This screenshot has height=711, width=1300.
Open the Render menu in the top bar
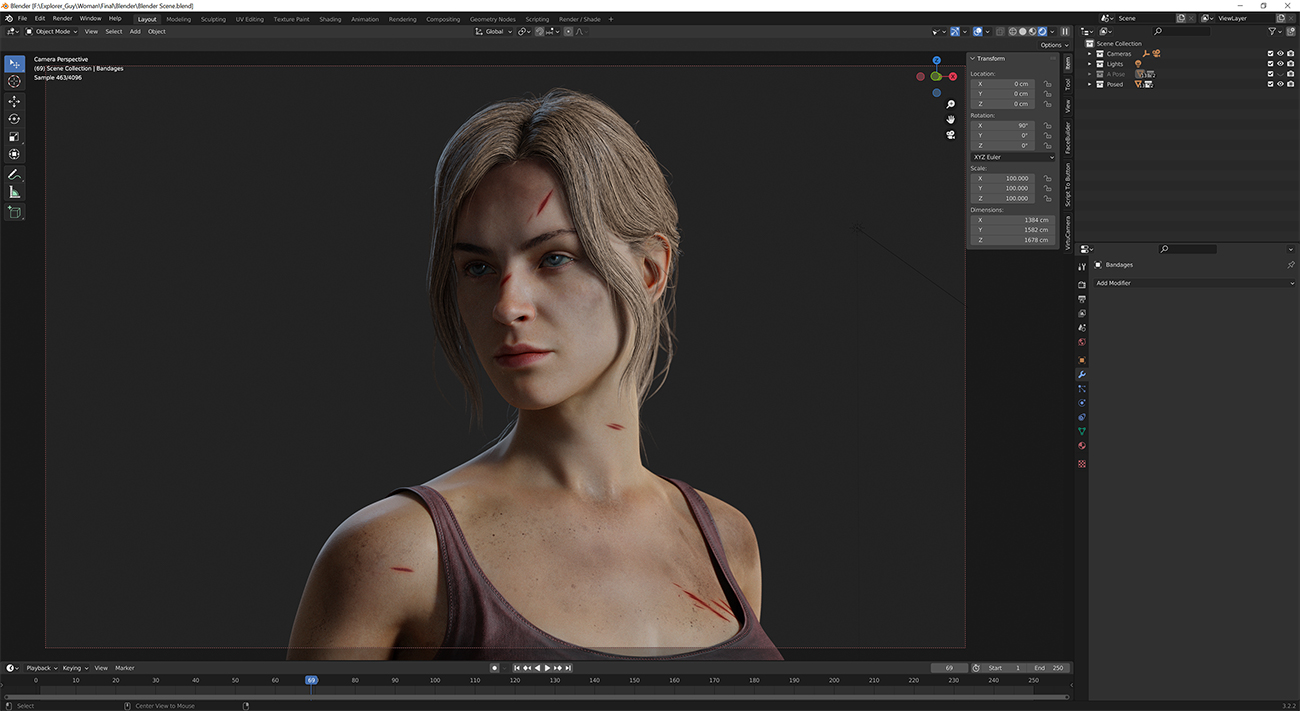[x=62, y=18]
